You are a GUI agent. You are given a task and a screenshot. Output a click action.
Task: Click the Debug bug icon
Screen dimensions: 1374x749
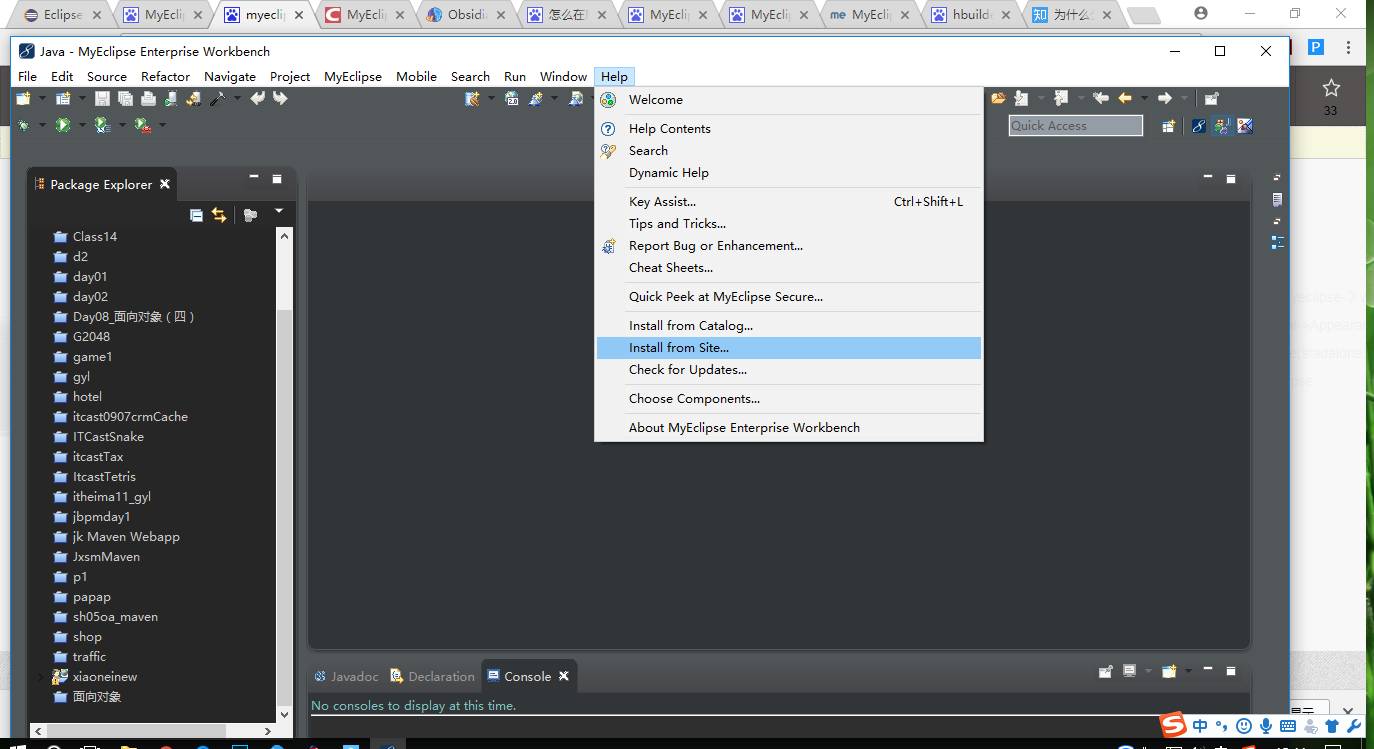click(23, 125)
